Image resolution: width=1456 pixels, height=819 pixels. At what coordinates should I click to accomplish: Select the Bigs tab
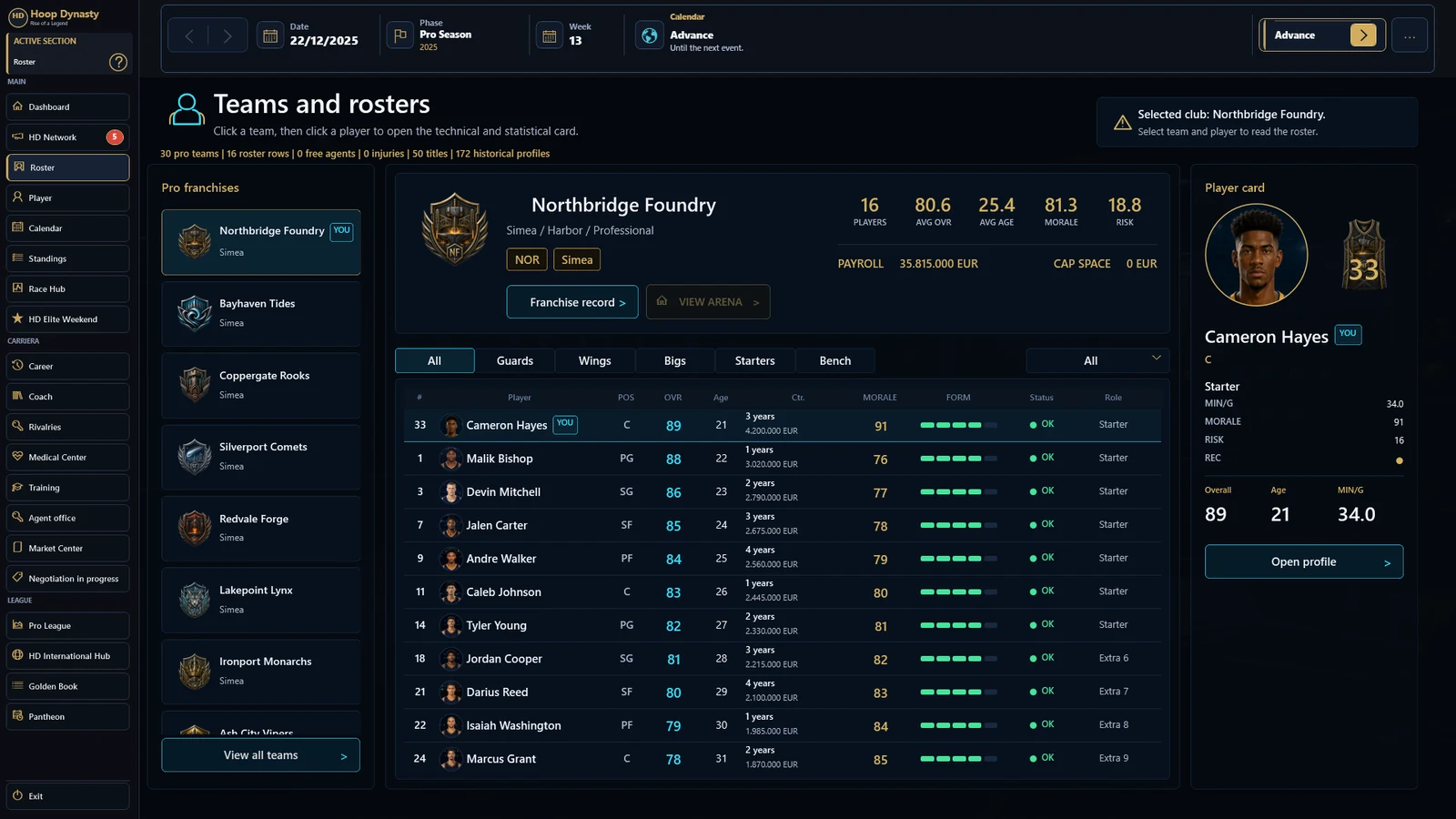tap(675, 360)
